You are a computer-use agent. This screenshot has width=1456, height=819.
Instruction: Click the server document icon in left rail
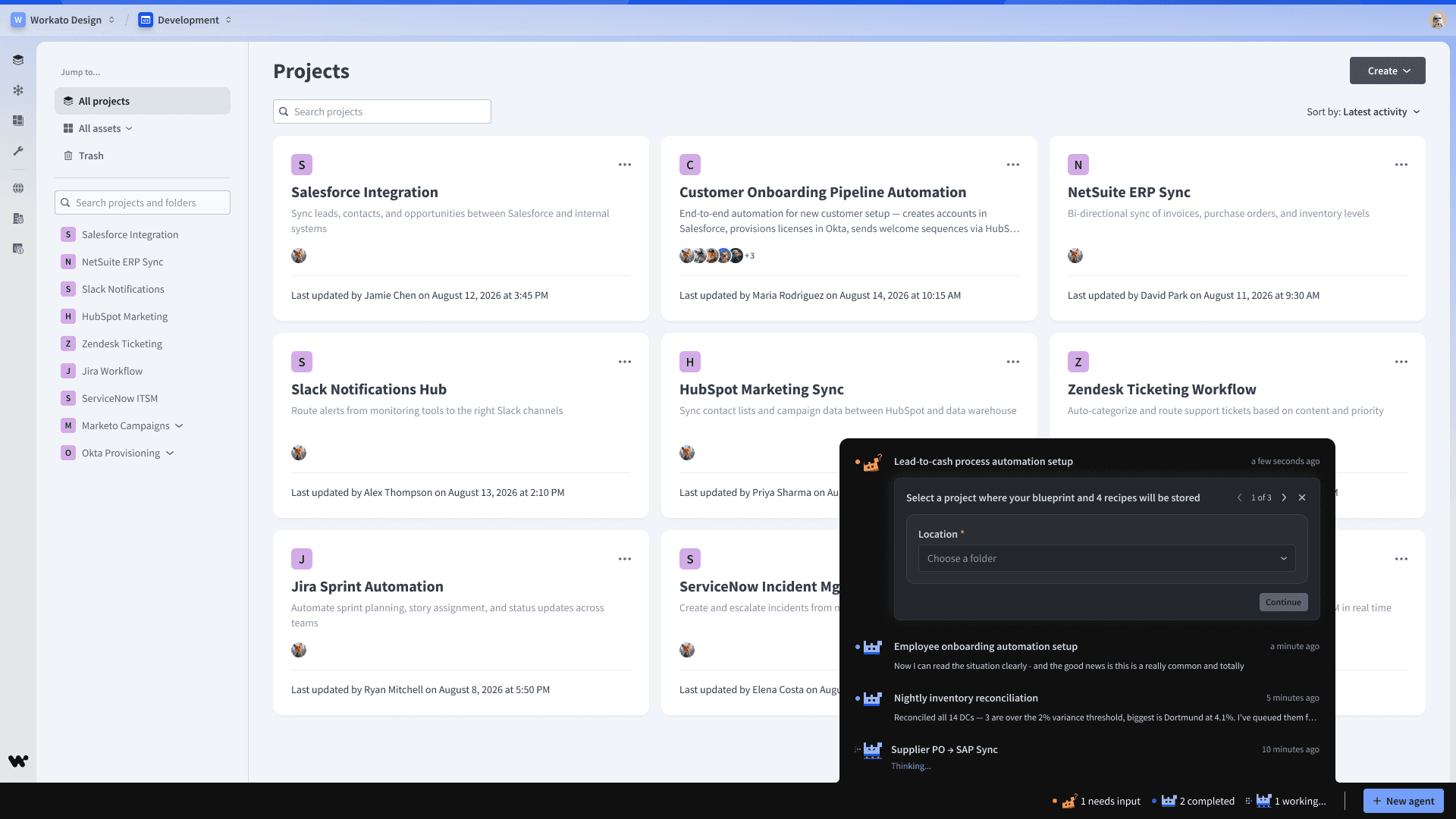[x=18, y=218]
